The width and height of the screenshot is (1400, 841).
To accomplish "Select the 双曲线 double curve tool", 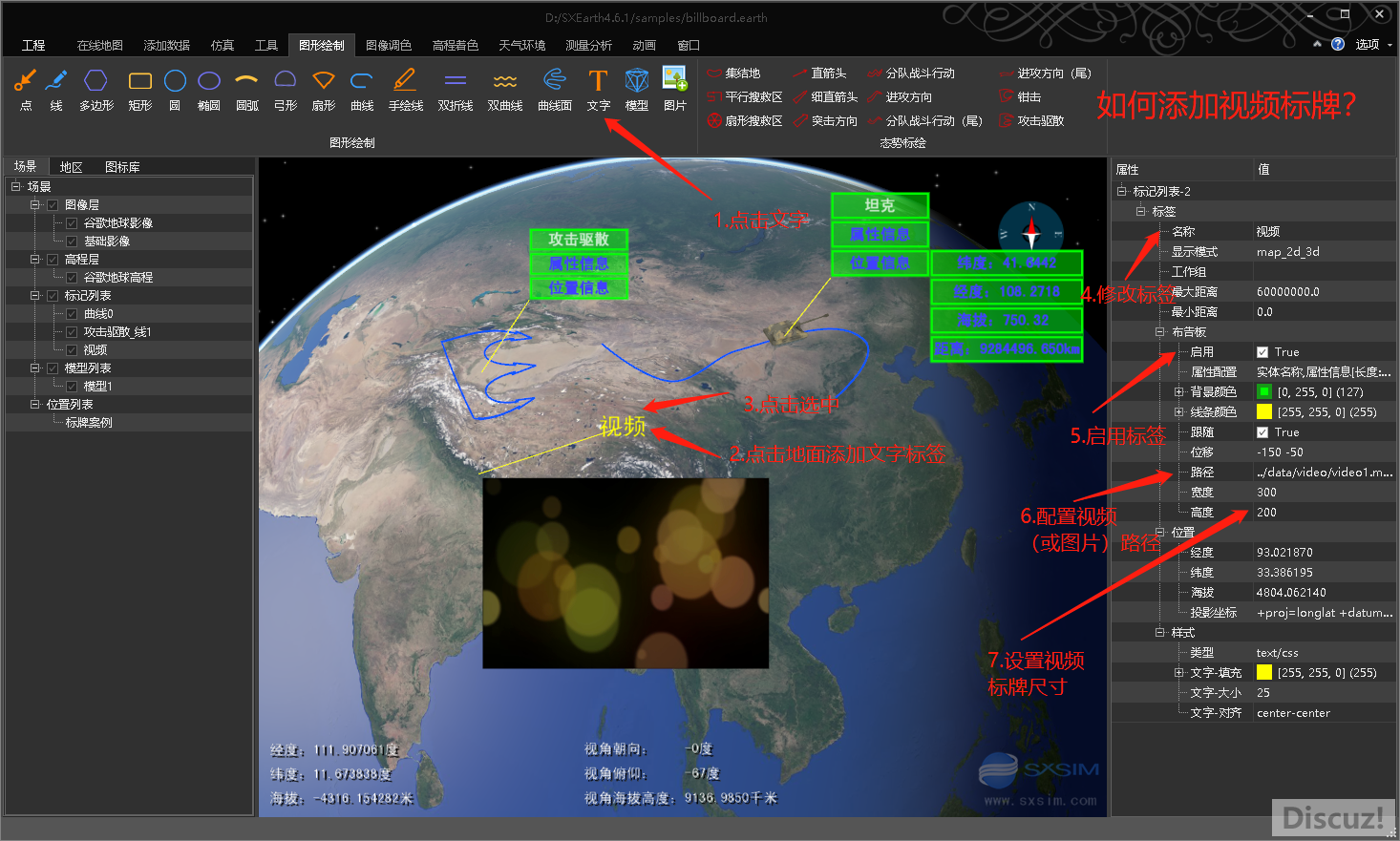I will click(505, 90).
